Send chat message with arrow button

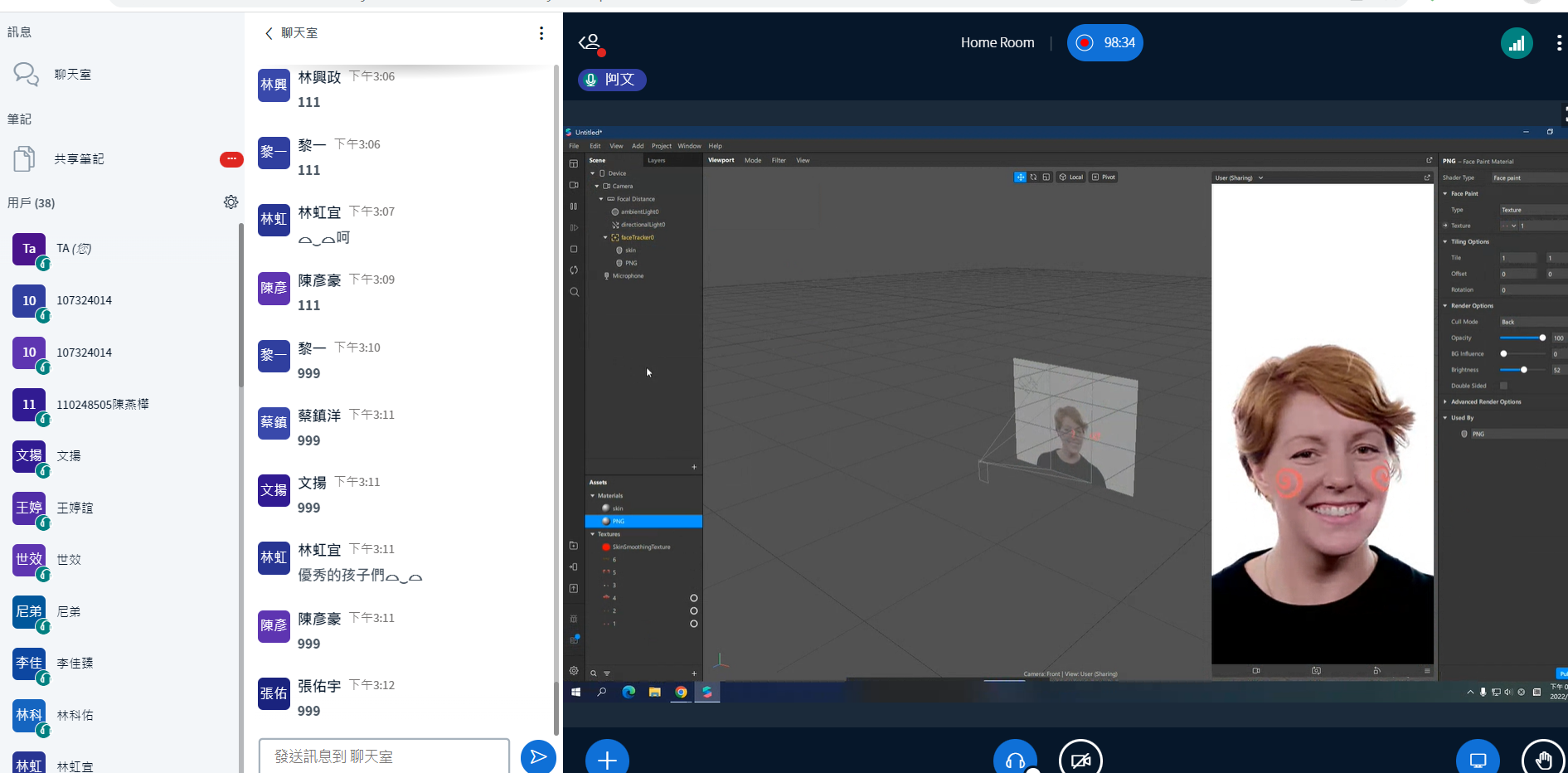(x=538, y=756)
